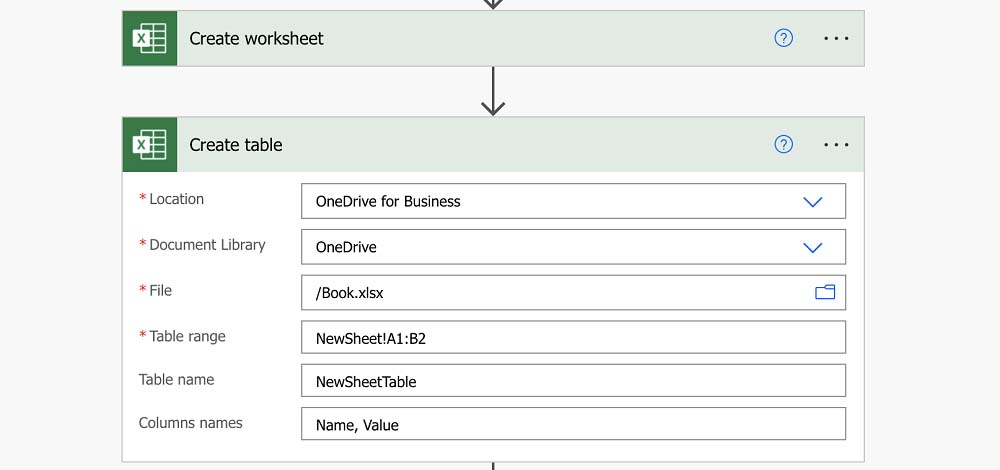
Task: Open the Create worksheet ellipsis menu
Action: coord(836,38)
